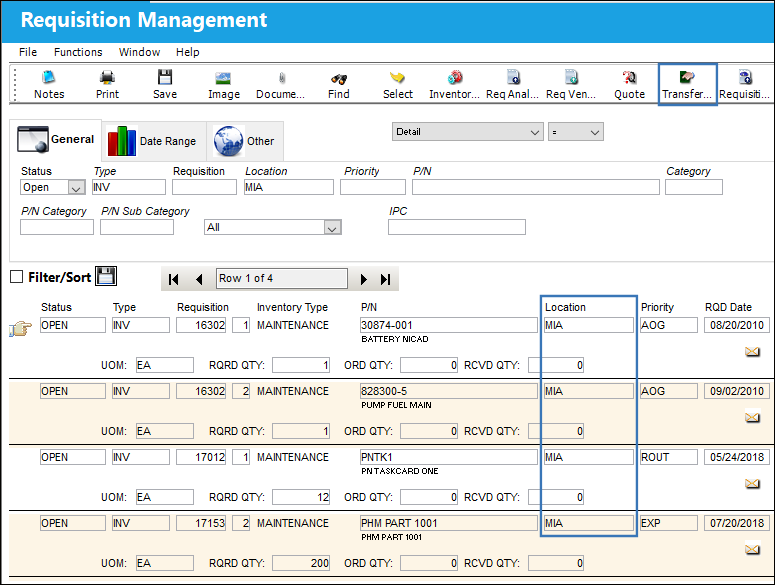Click the Print toolbar icon
Image resolution: width=775 pixels, height=585 pixels.
(x=107, y=84)
